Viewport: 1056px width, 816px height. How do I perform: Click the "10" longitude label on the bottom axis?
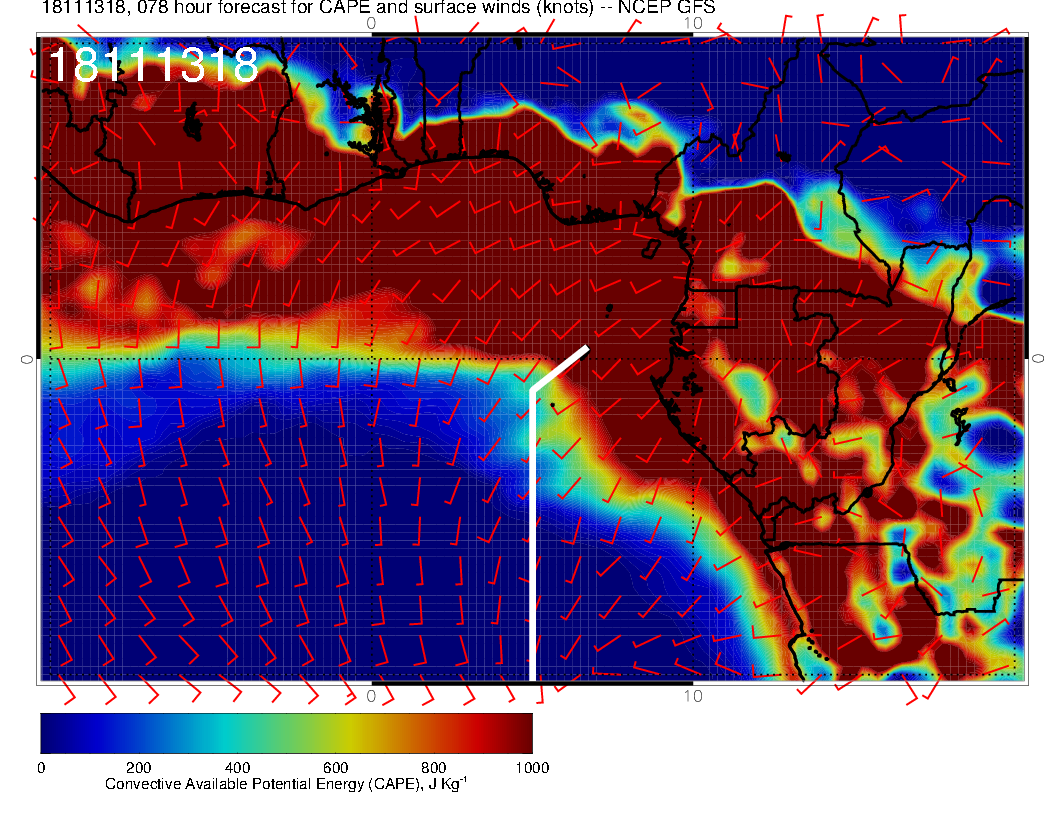[x=691, y=695]
